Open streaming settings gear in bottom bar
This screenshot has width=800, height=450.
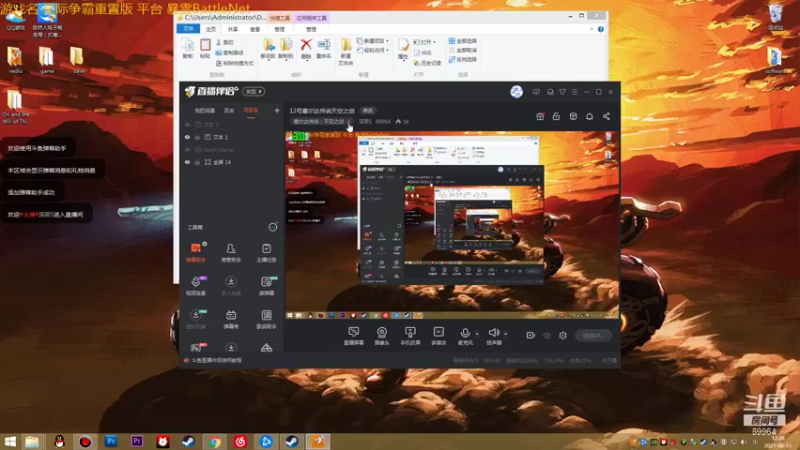click(563, 335)
